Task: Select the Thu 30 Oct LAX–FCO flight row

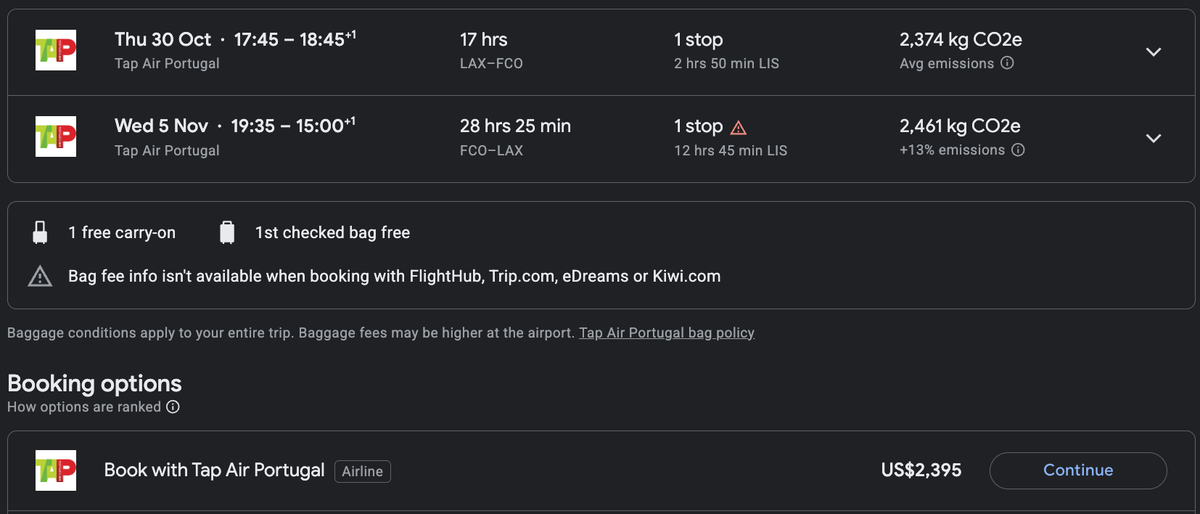Action: pyautogui.click(x=600, y=52)
